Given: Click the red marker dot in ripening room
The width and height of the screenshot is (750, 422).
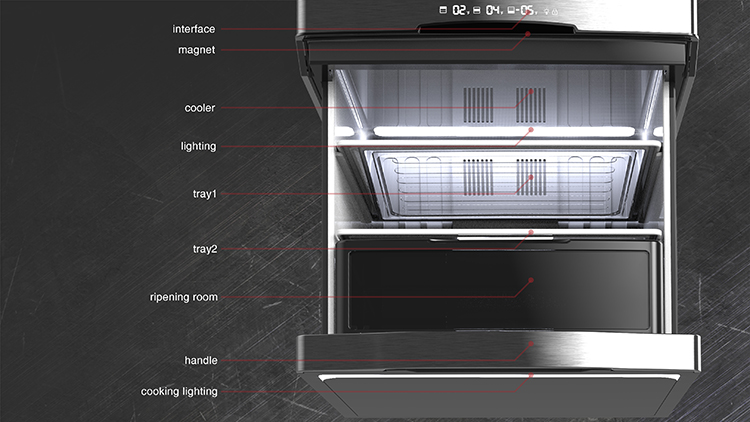Looking at the screenshot, I should pos(531,281).
